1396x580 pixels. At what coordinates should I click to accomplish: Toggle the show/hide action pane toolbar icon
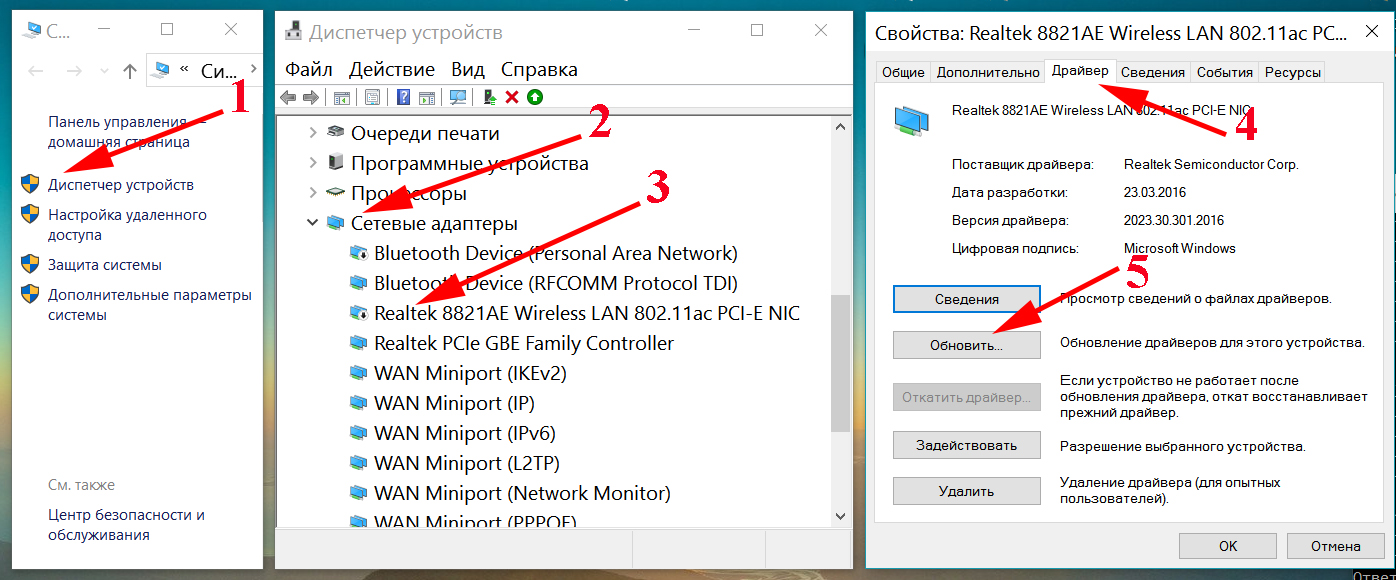[427, 97]
